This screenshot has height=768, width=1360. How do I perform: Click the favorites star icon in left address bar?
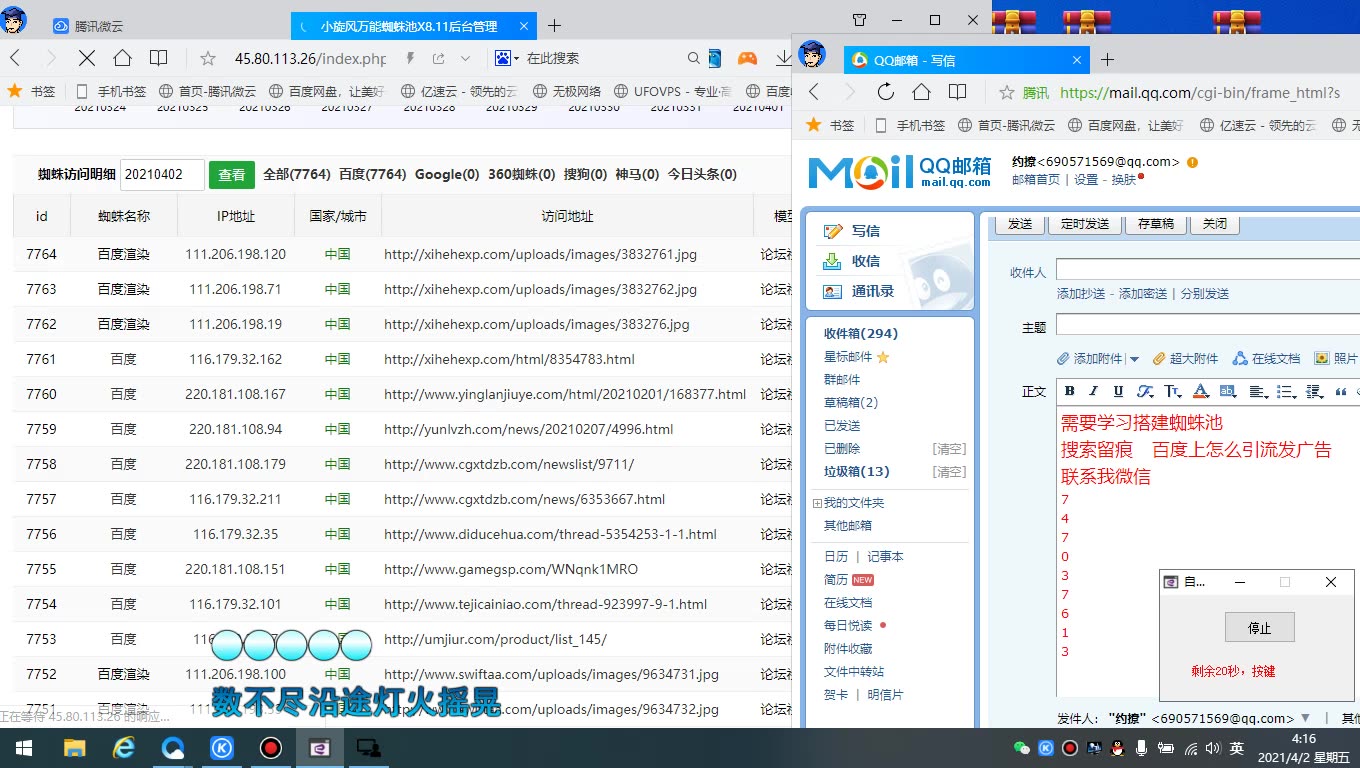coord(208,58)
